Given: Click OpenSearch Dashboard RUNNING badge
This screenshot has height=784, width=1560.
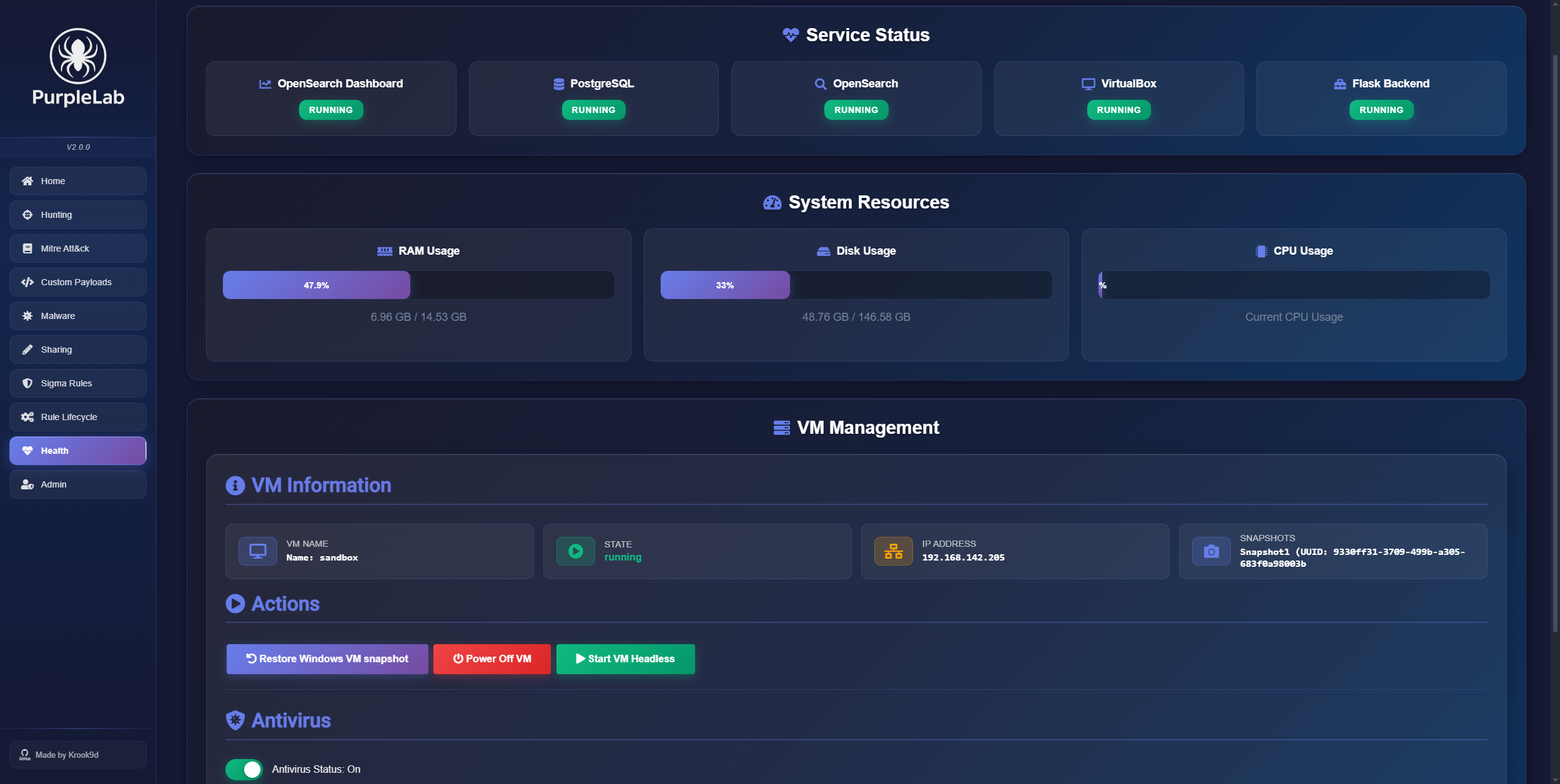Looking at the screenshot, I should point(331,110).
